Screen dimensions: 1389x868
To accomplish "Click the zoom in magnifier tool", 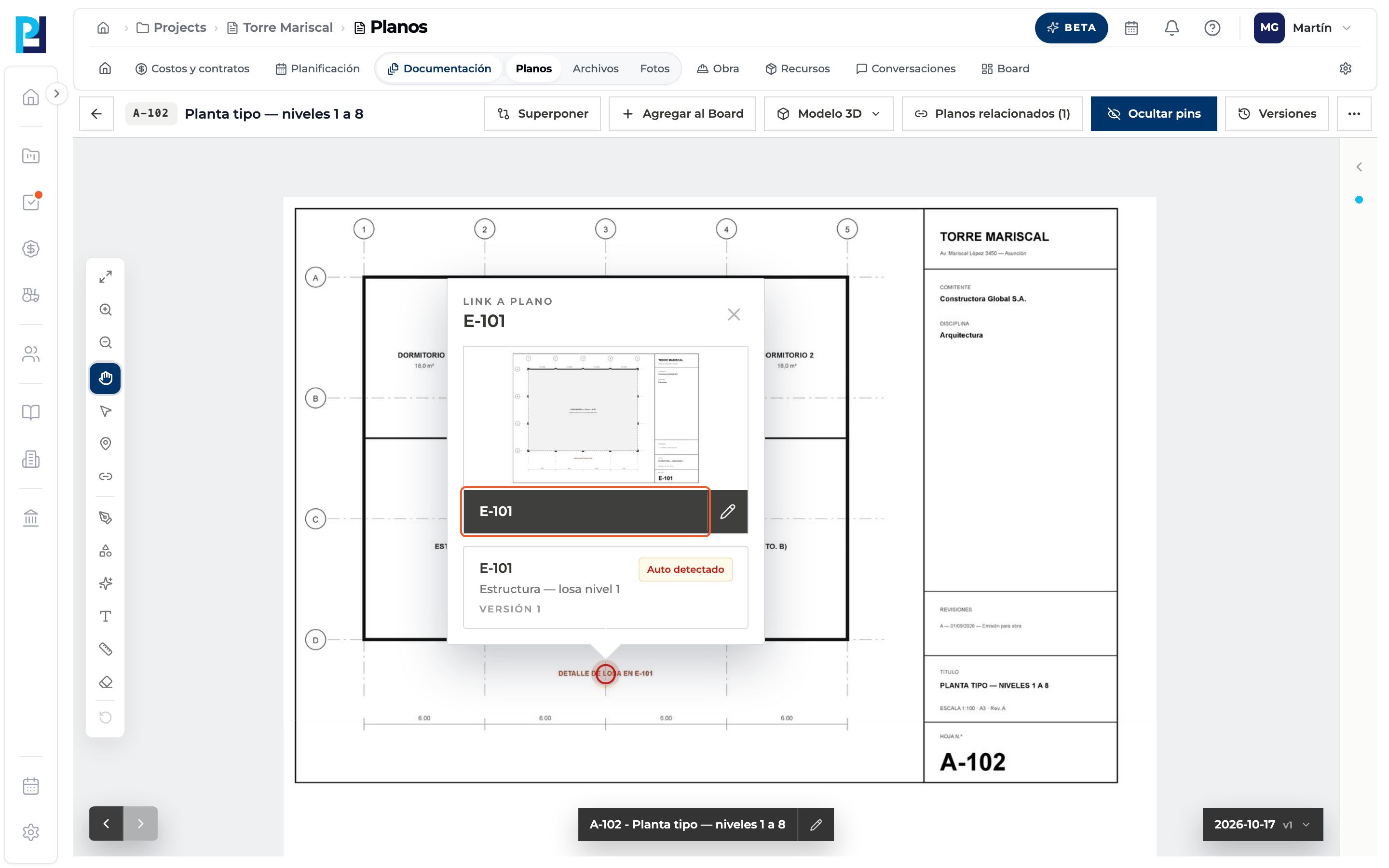I will click(105, 310).
